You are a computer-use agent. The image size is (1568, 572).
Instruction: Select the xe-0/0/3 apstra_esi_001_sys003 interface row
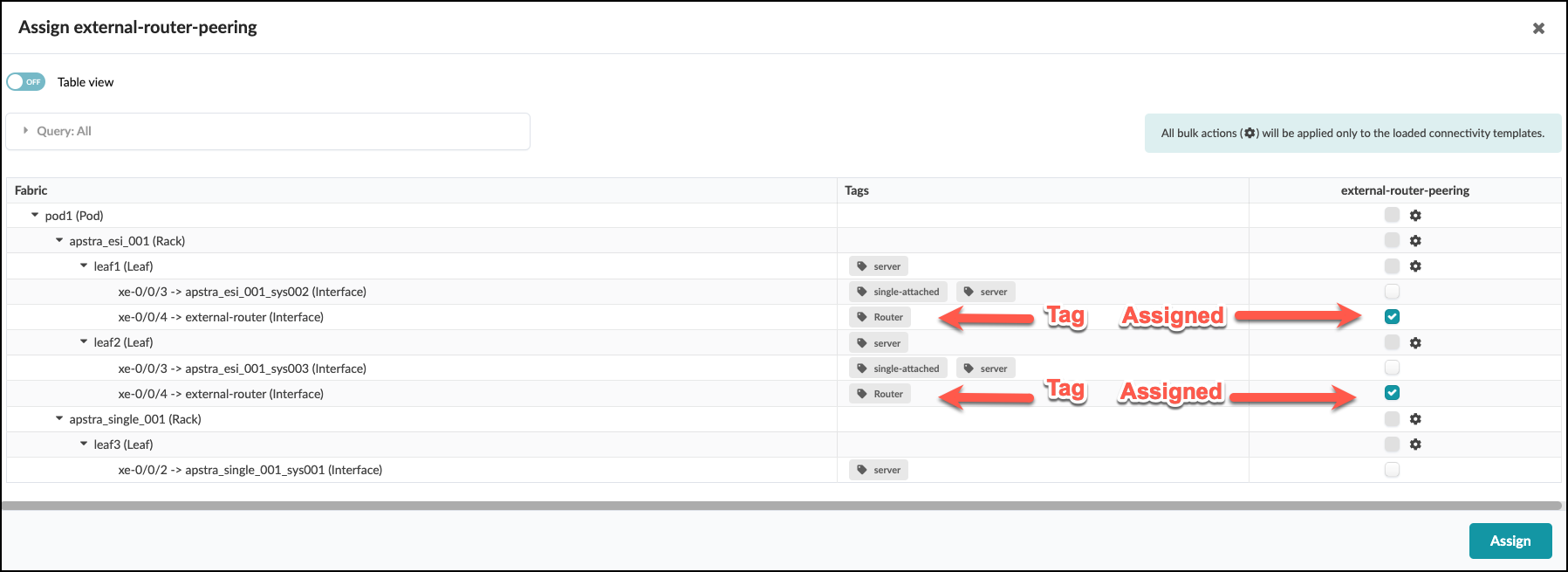click(x=242, y=369)
